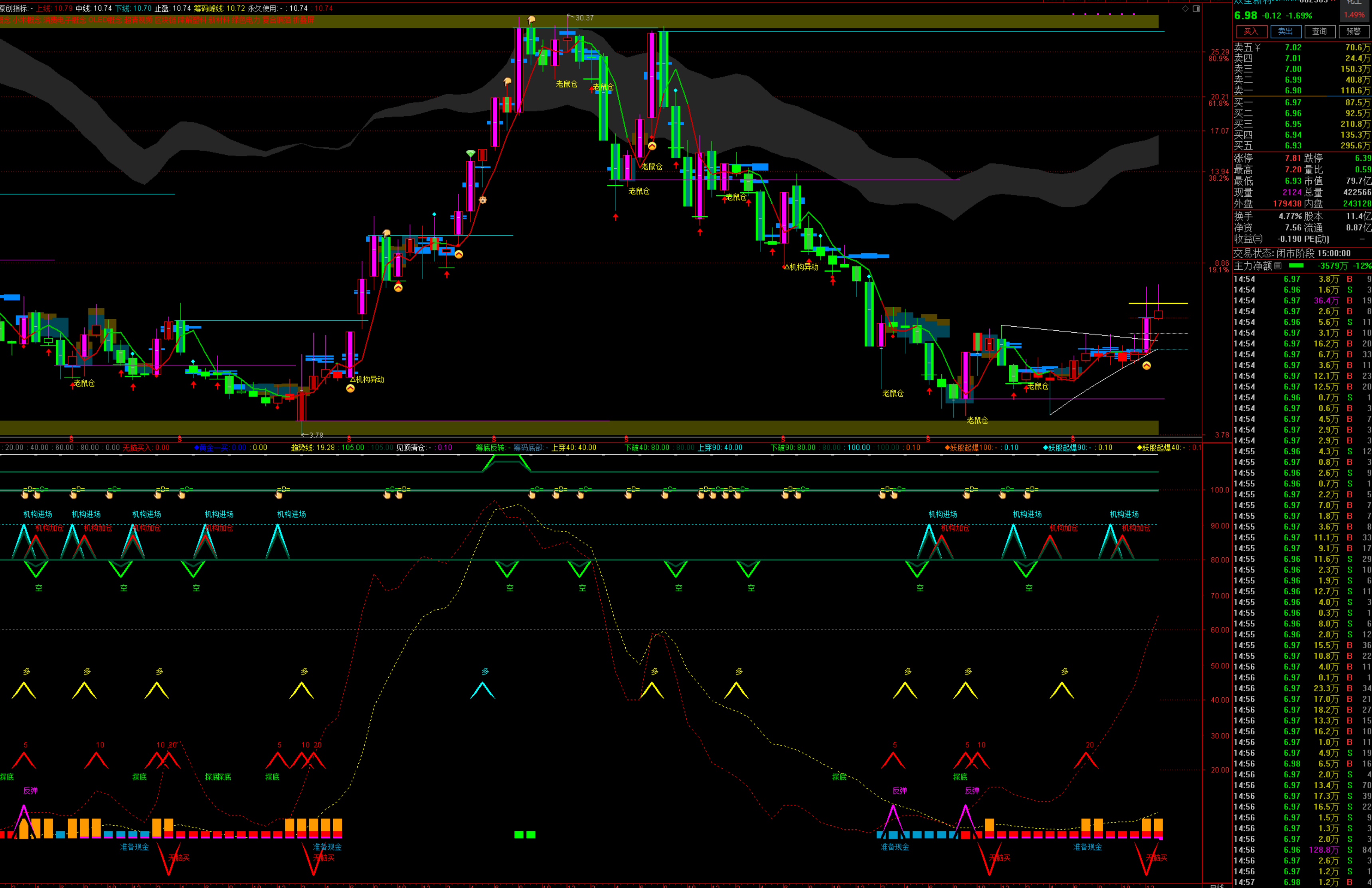Viewport: 1372px width, 888px height.
Task: Click the orange gear marker below gem
Action: click(x=483, y=200)
